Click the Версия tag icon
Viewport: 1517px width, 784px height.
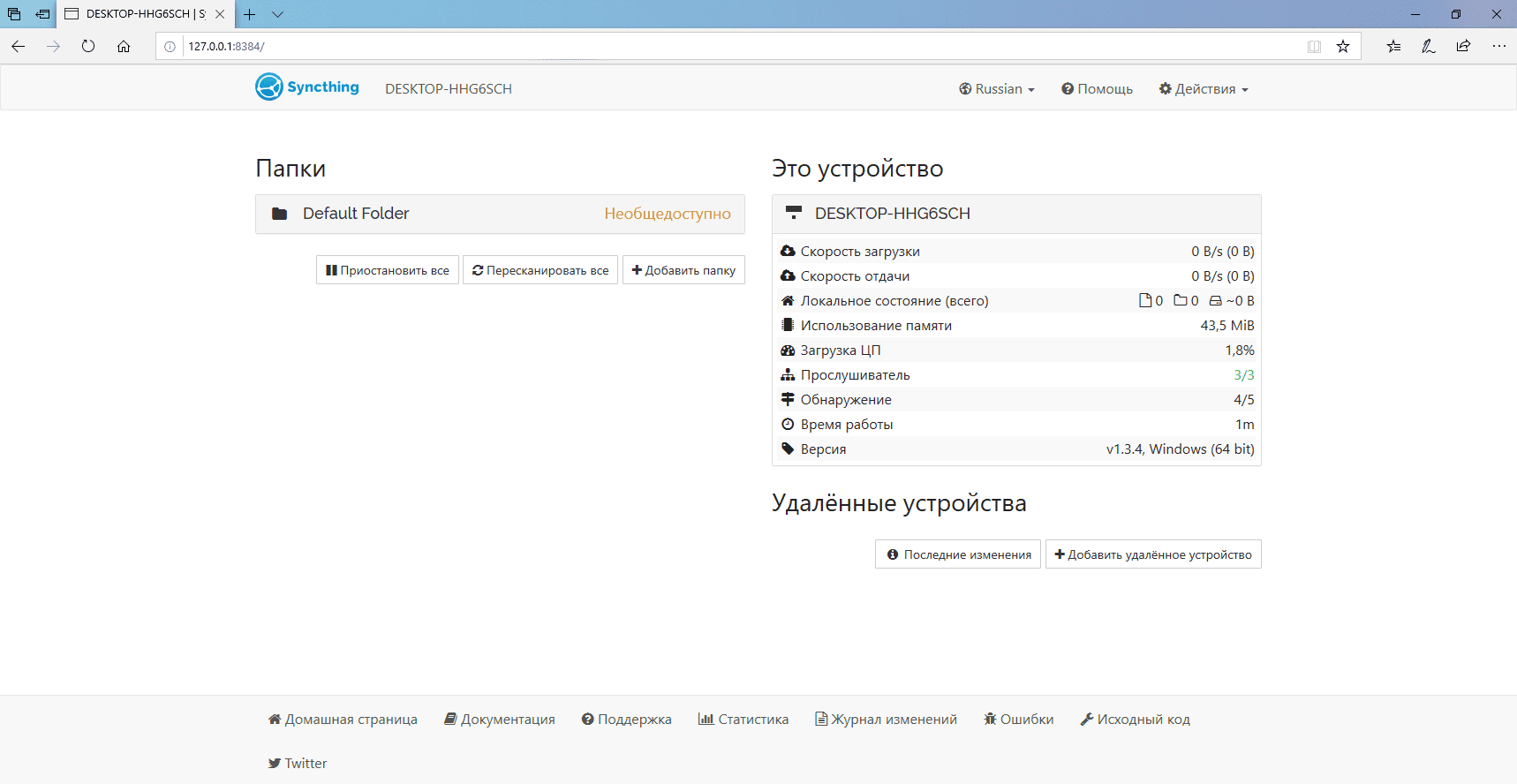pyautogui.click(x=788, y=449)
